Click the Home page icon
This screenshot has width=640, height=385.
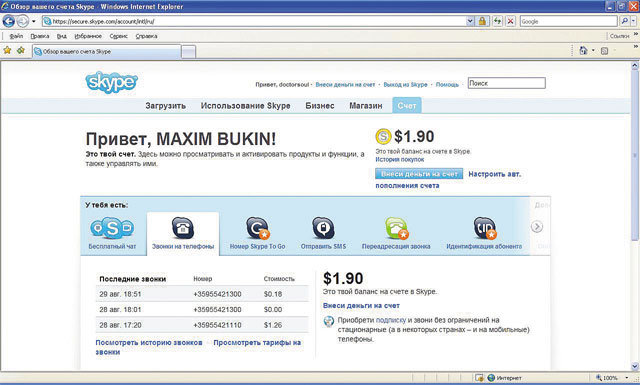pos(583,51)
